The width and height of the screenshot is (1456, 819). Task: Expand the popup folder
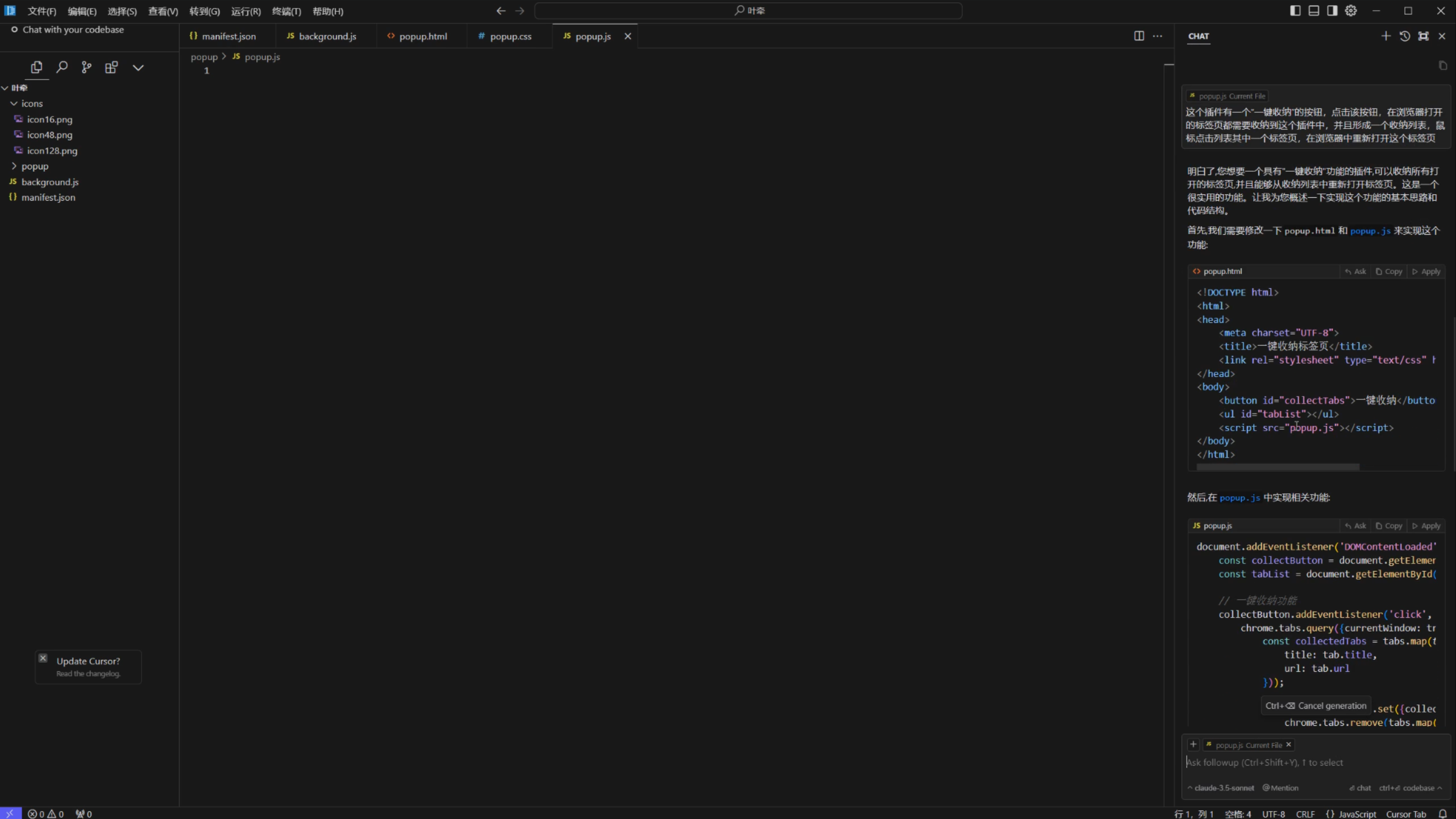pyautogui.click(x=35, y=167)
